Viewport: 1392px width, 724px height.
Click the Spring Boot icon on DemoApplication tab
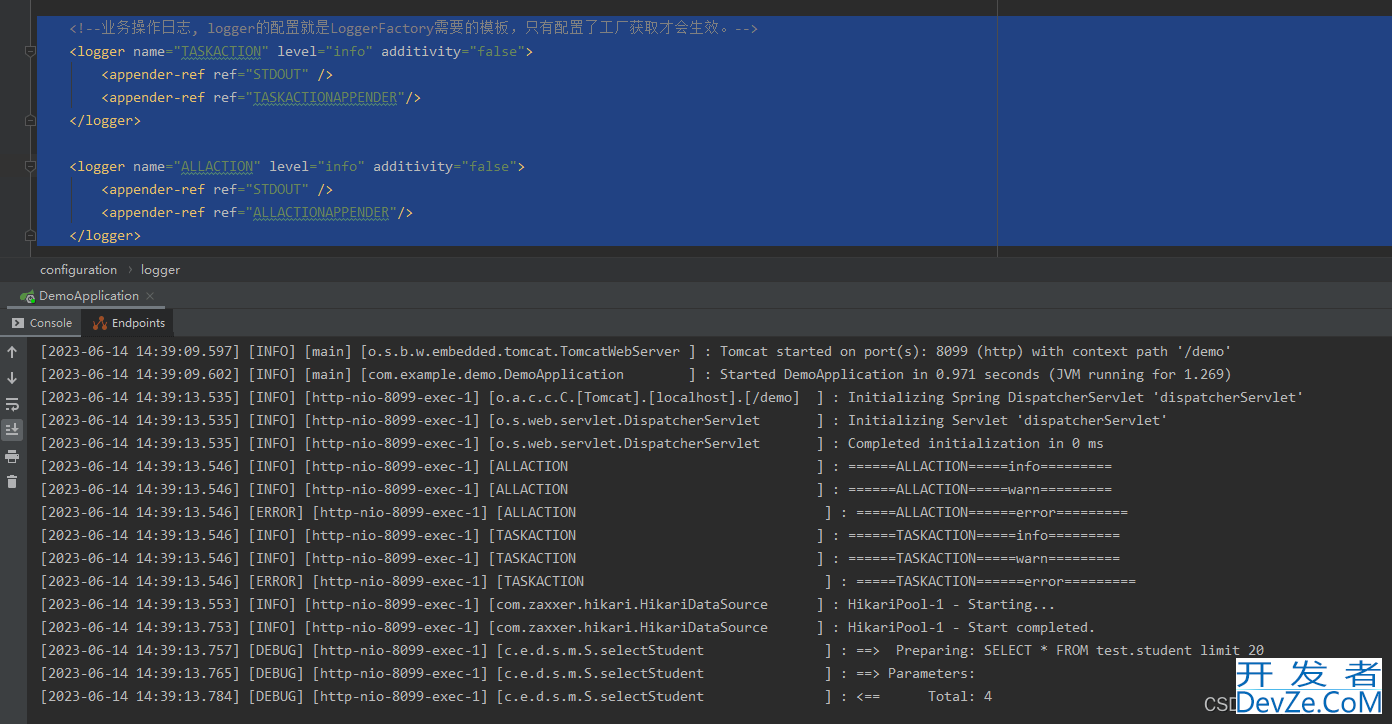27,296
